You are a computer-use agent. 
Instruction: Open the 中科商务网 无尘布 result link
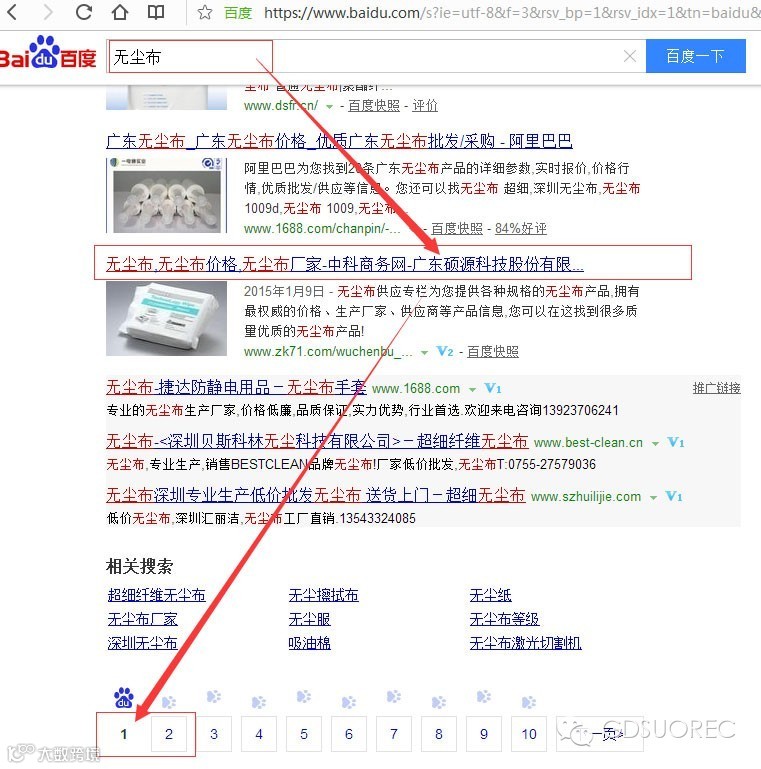[x=345, y=264]
